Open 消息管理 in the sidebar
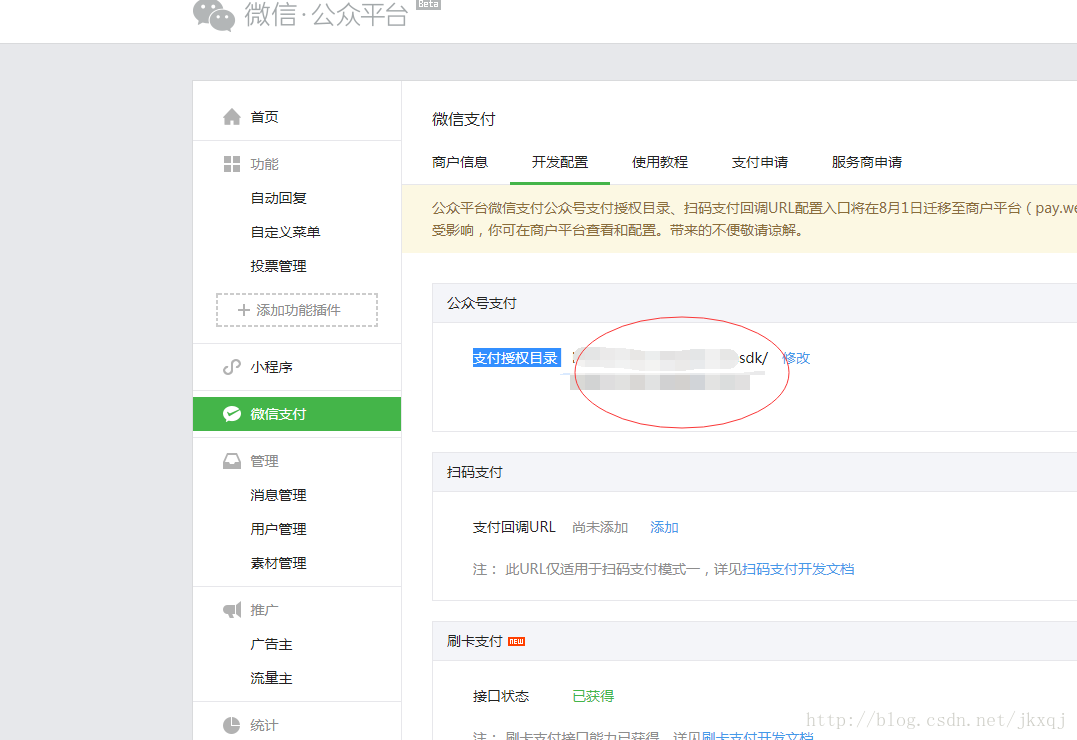This screenshot has width=1077, height=740. pos(278,495)
